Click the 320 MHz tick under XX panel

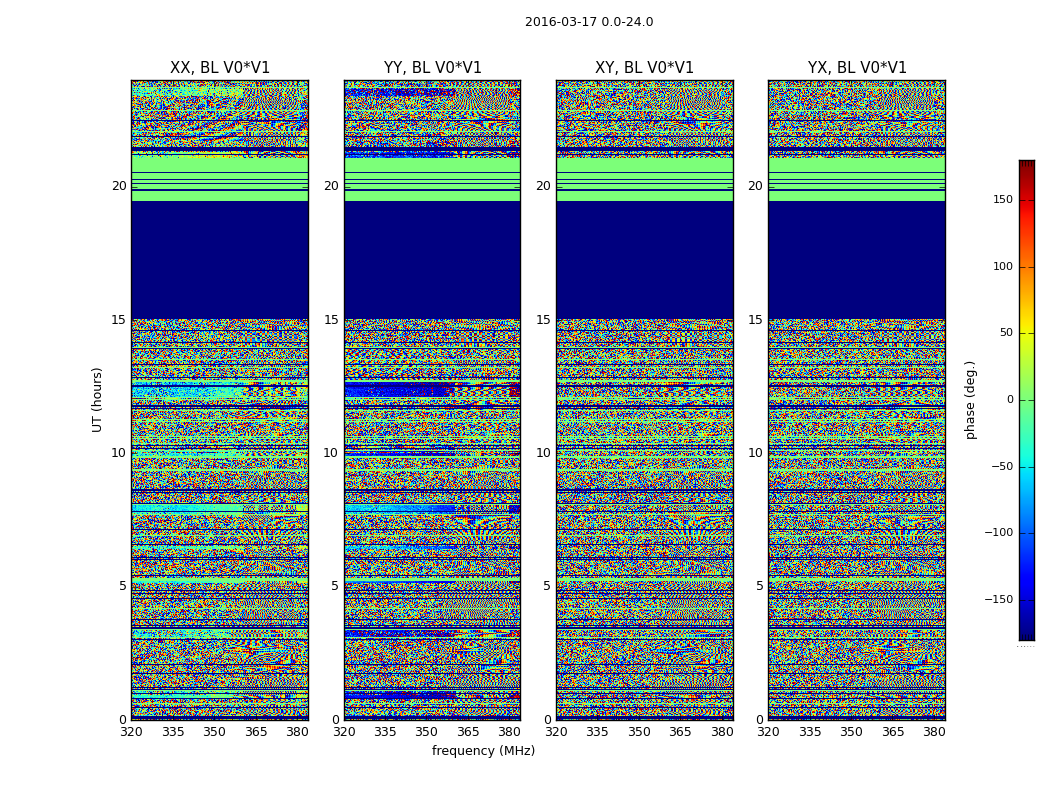[x=131, y=732]
